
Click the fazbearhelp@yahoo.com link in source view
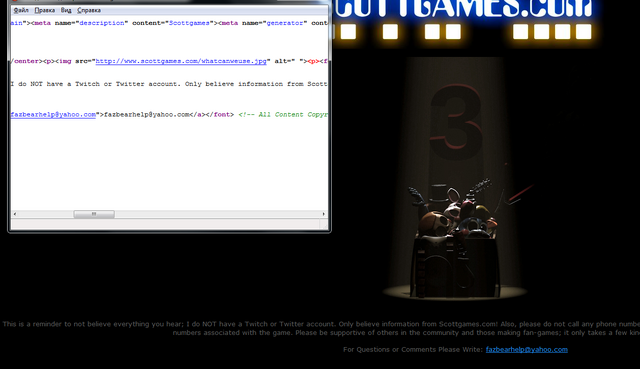click(x=53, y=115)
